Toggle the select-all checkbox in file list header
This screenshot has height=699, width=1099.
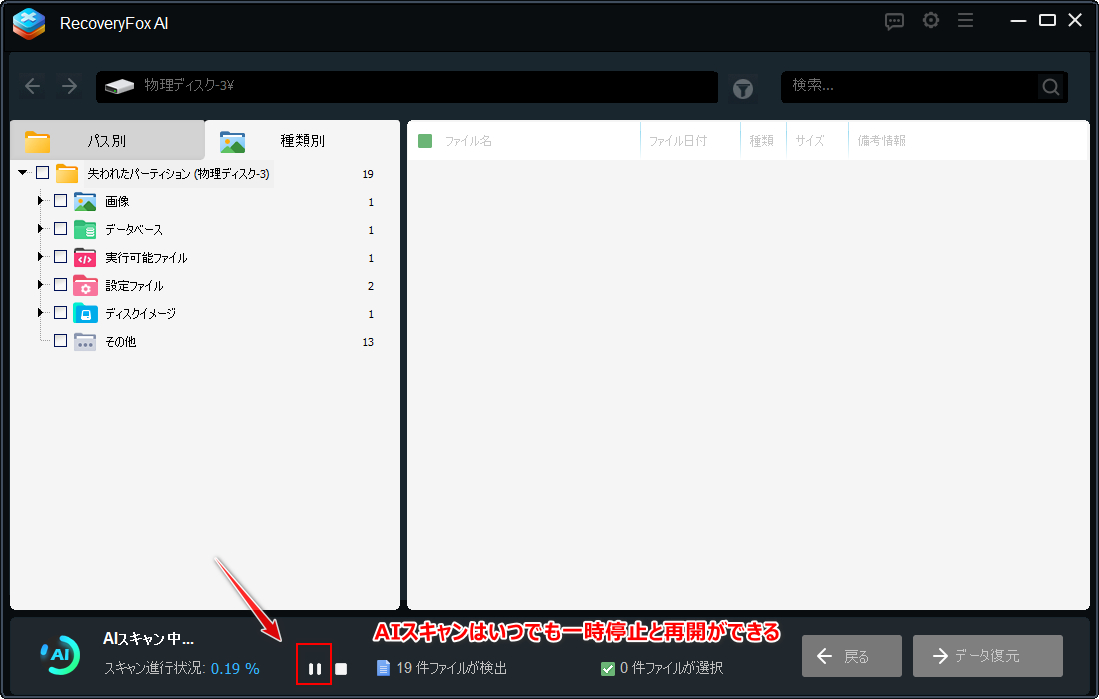tap(425, 141)
